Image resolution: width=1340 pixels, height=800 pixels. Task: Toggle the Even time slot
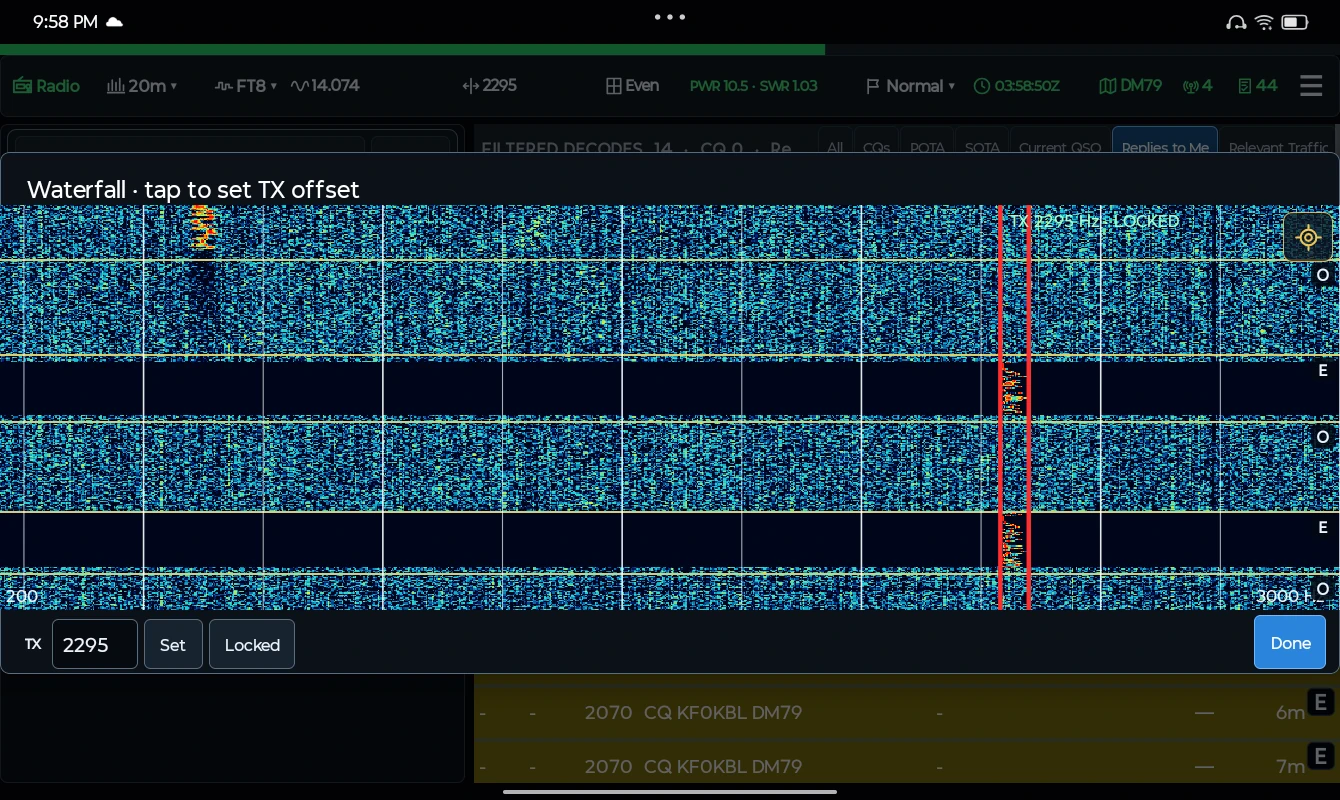632,86
